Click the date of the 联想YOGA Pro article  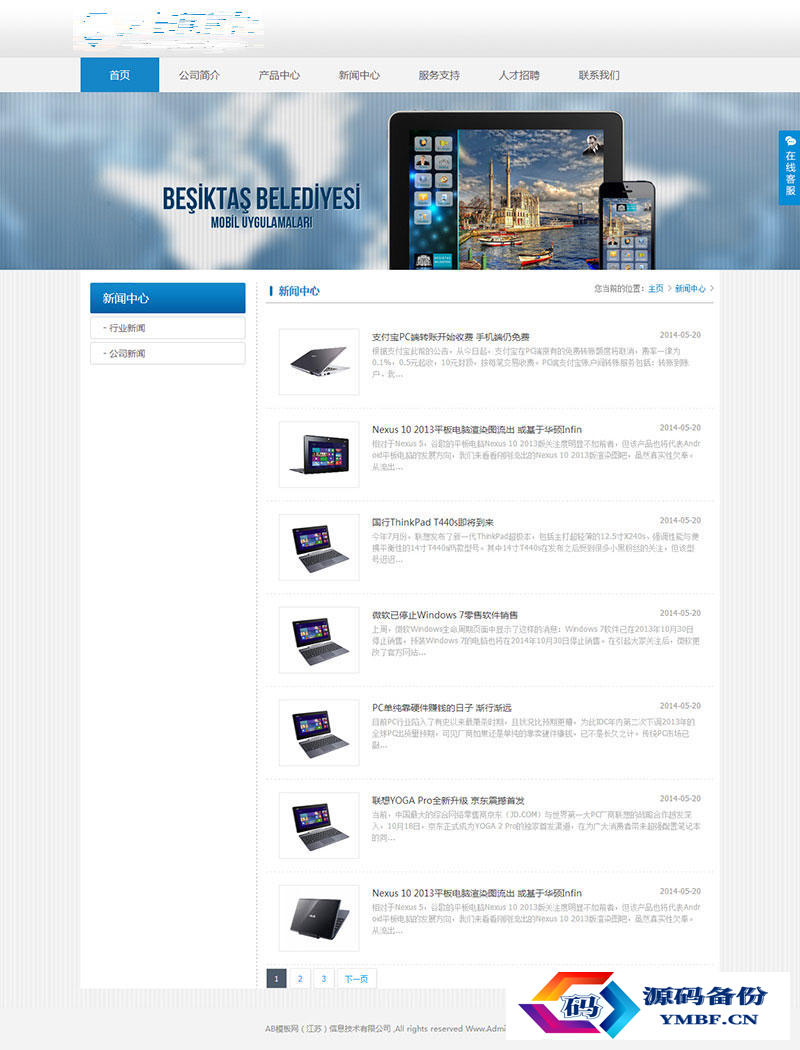[680, 798]
